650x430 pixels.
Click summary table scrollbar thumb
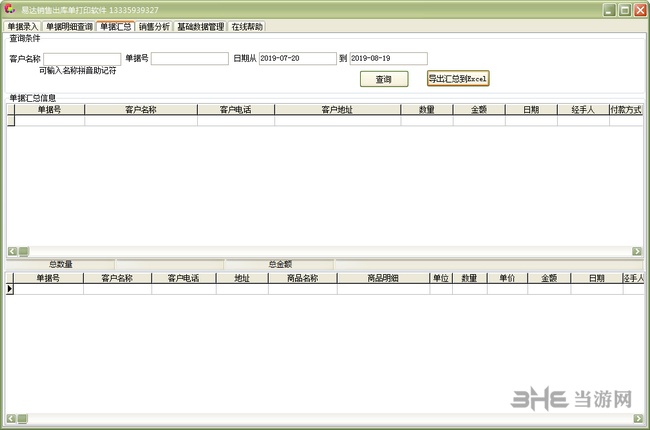click(x=24, y=251)
